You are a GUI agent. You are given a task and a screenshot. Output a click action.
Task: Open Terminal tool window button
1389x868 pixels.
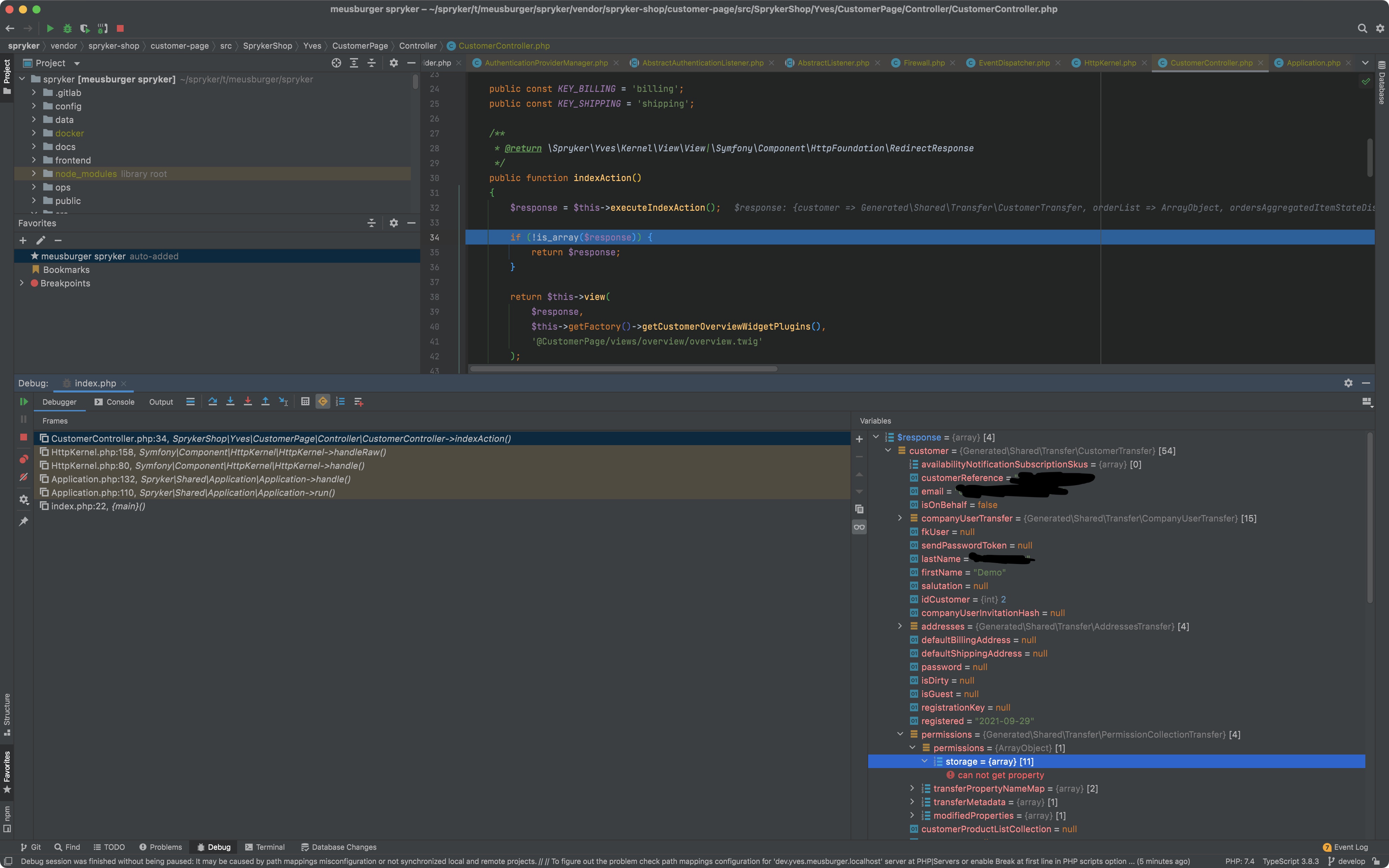click(x=264, y=847)
